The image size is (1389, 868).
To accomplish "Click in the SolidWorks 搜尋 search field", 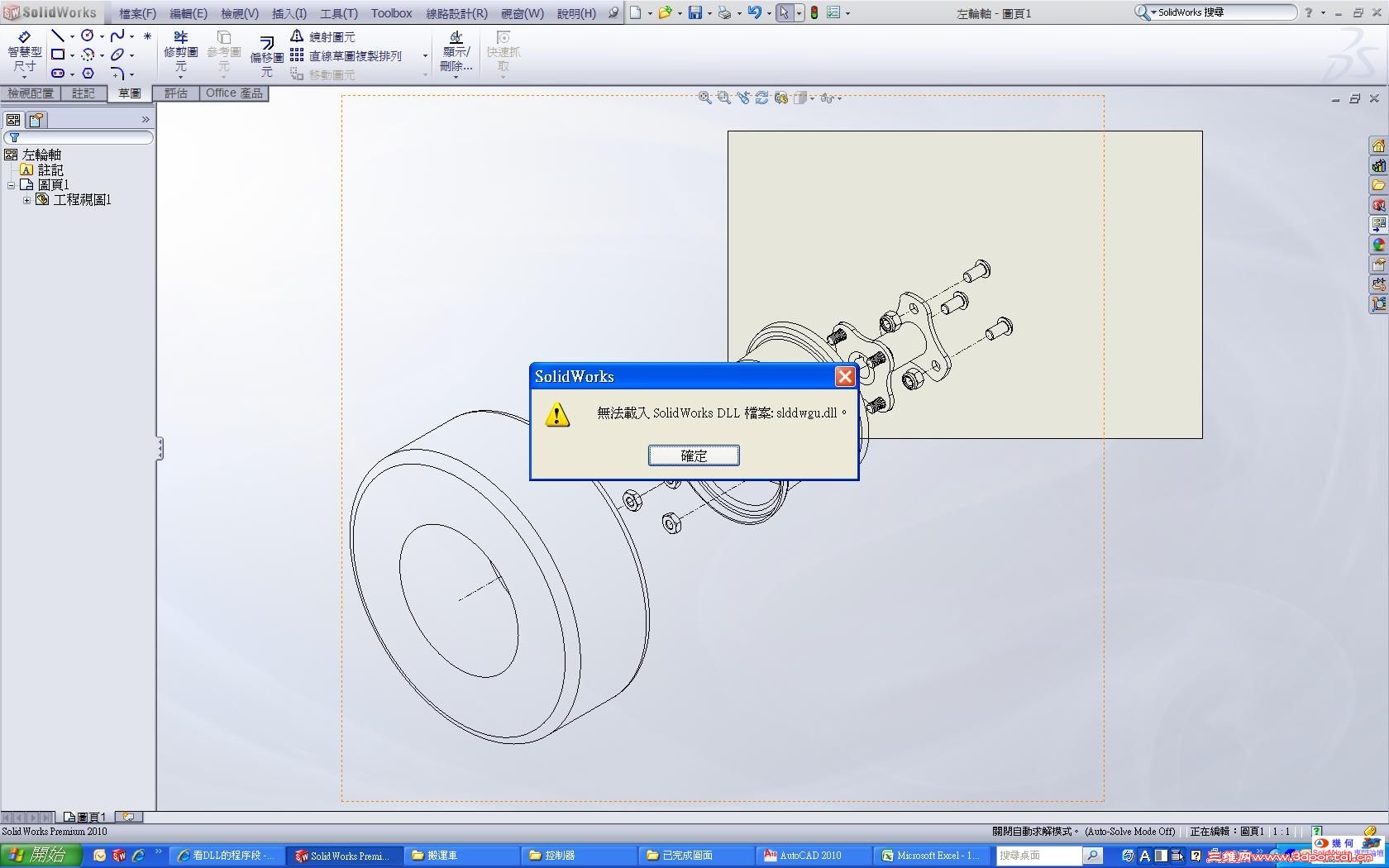I will (x=1224, y=12).
